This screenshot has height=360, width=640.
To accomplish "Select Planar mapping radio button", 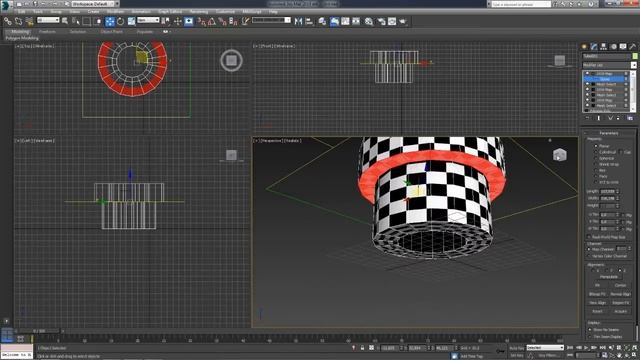I will (x=596, y=146).
